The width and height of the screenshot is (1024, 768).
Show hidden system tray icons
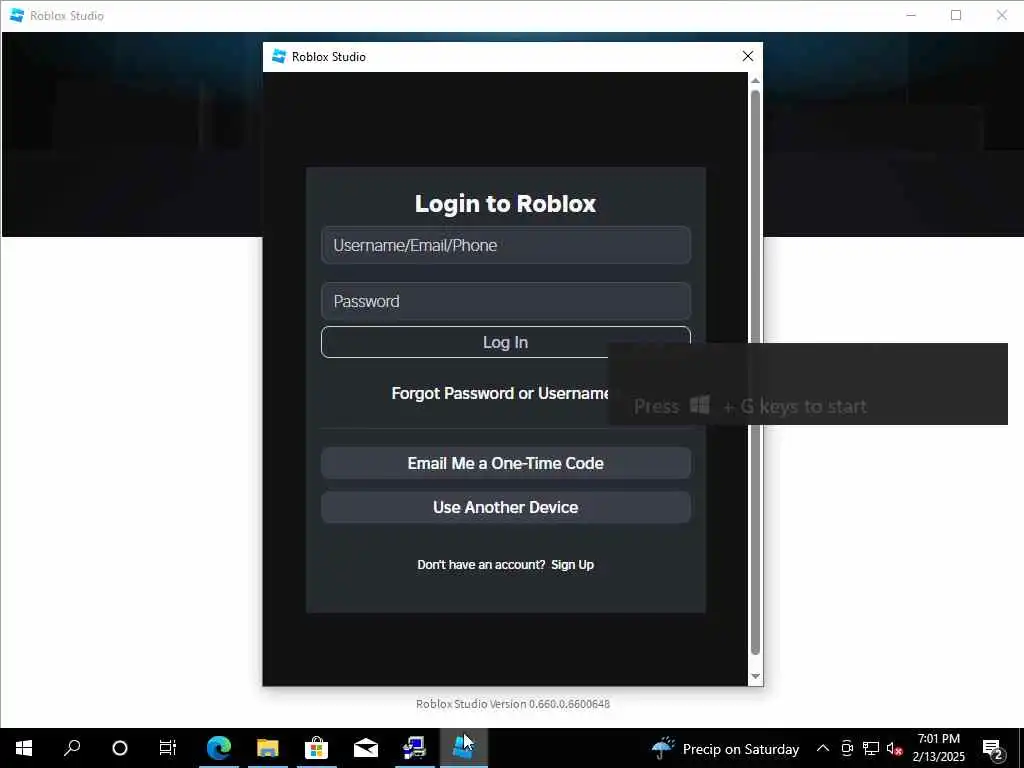point(823,748)
